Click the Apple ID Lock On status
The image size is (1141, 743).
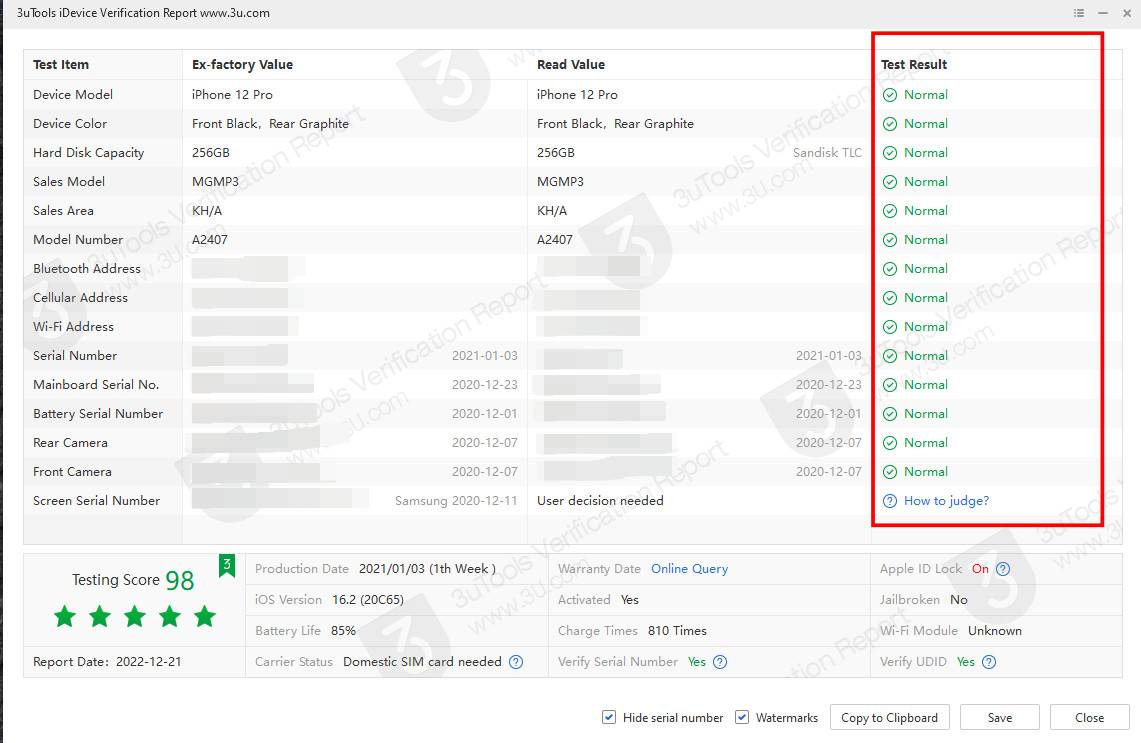pyautogui.click(x=980, y=569)
